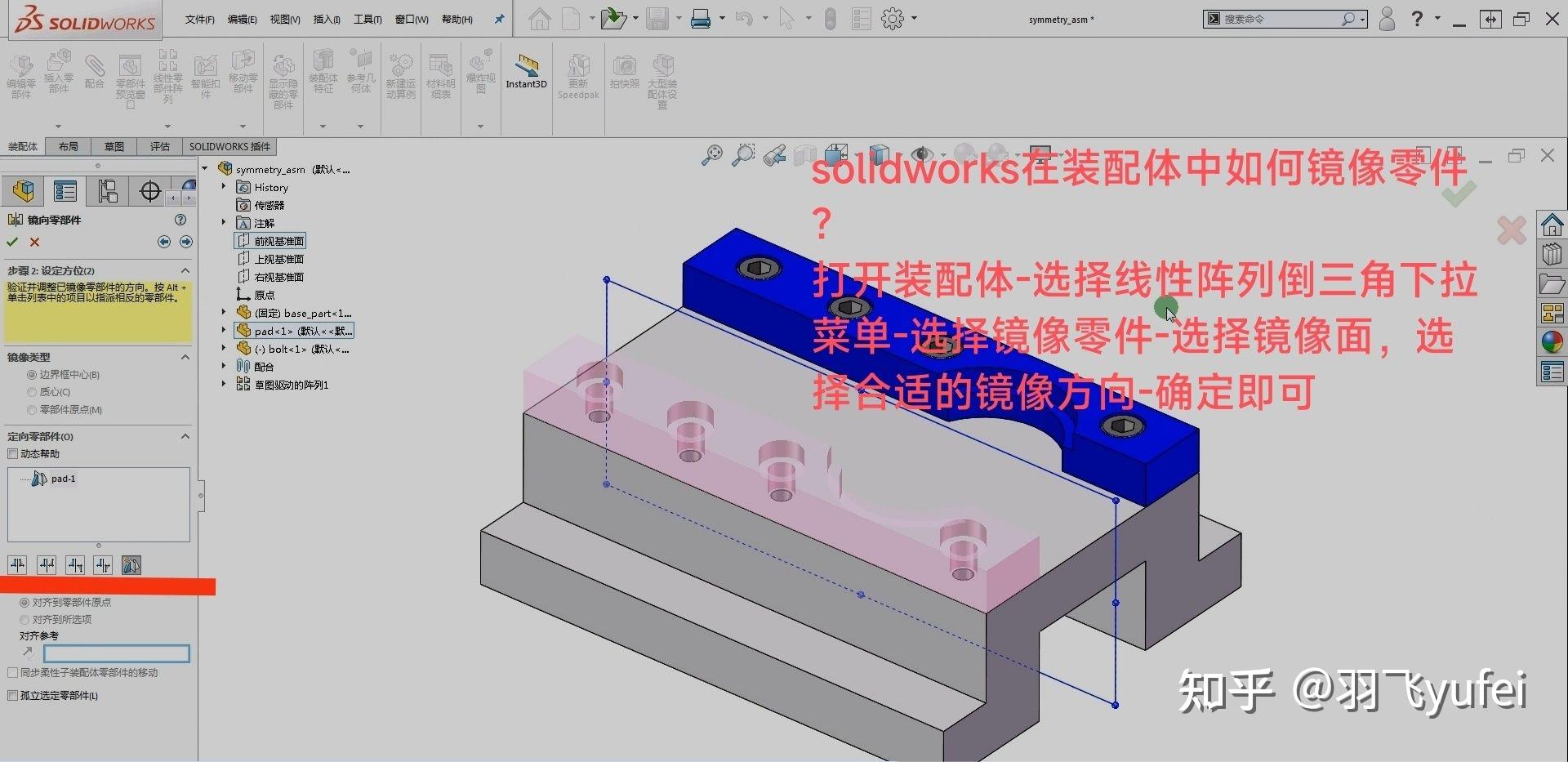The width and height of the screenshot is (1568, 762).
Task: Click the Save floppy disk icon
Action: click(657, 18)
